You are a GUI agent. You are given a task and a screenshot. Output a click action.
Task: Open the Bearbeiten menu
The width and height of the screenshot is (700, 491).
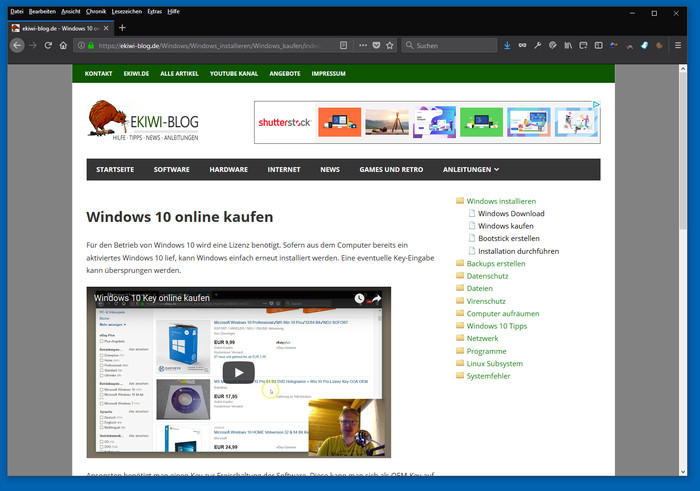coord(42,12)
